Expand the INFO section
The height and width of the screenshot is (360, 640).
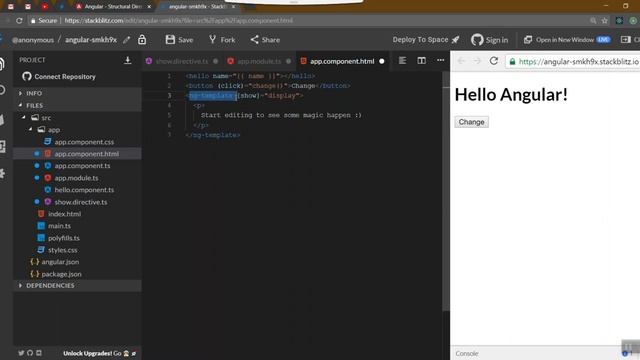click(78, 93)
